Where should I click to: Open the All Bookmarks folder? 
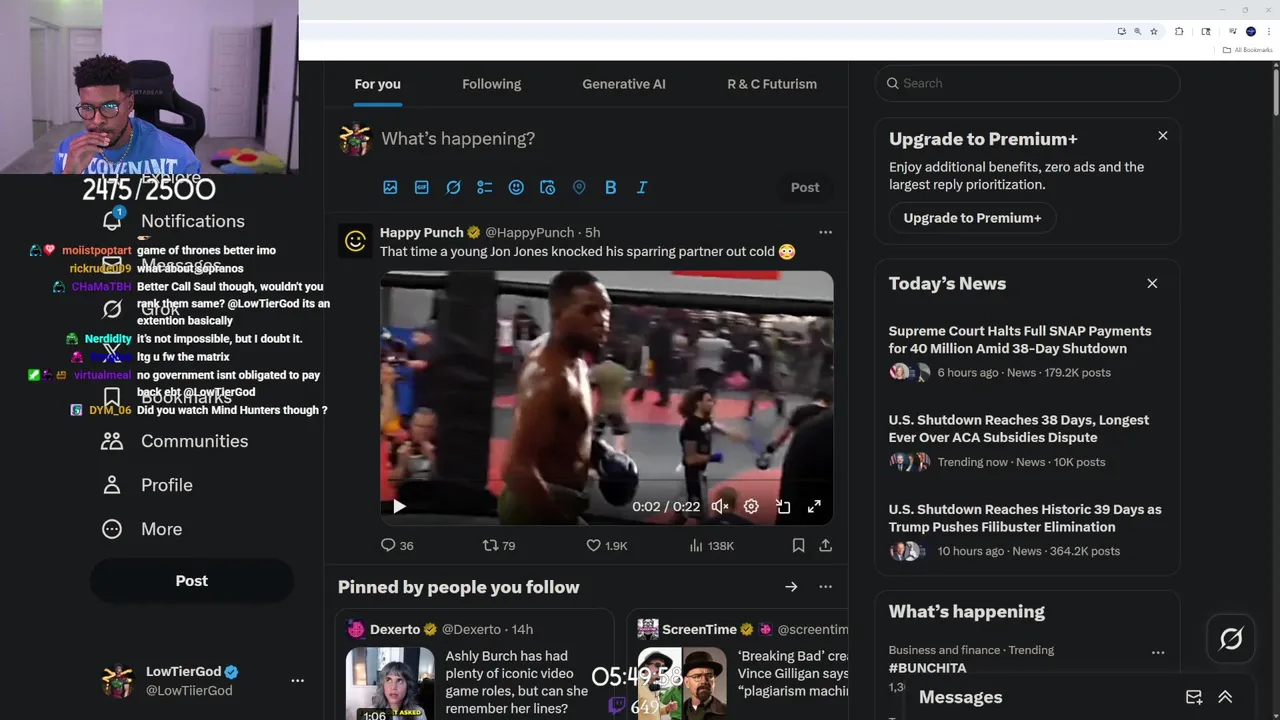(1247, 50)
